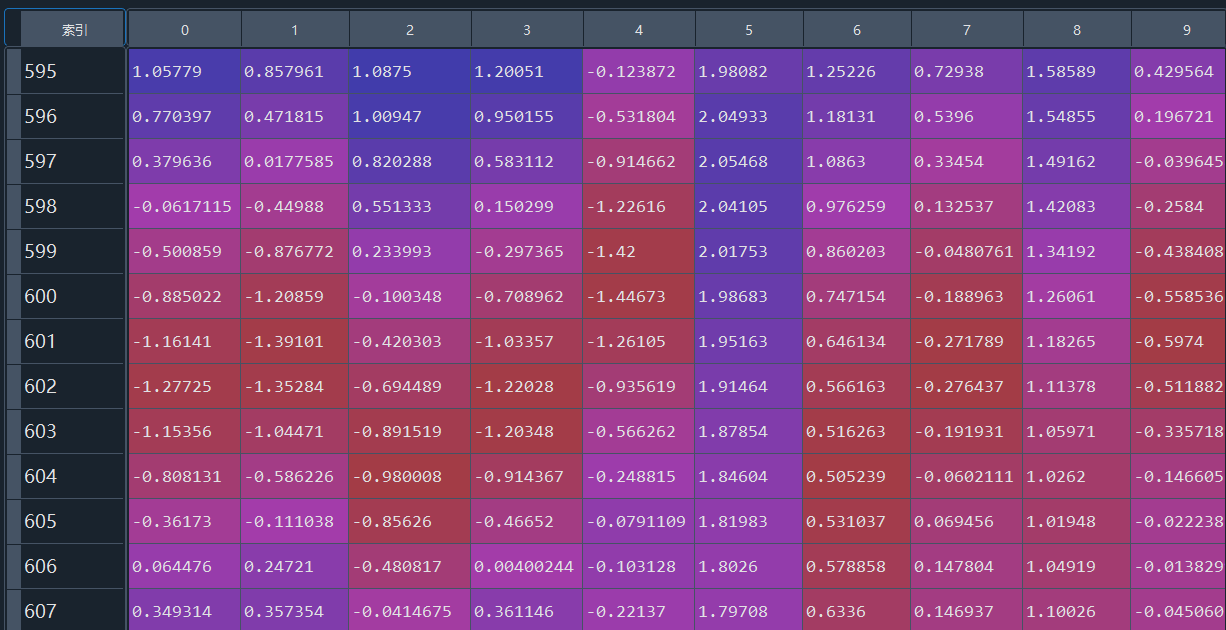Select the cell with value -0.5974
Screen dimensions: 1226x630
pos(1178,342)
